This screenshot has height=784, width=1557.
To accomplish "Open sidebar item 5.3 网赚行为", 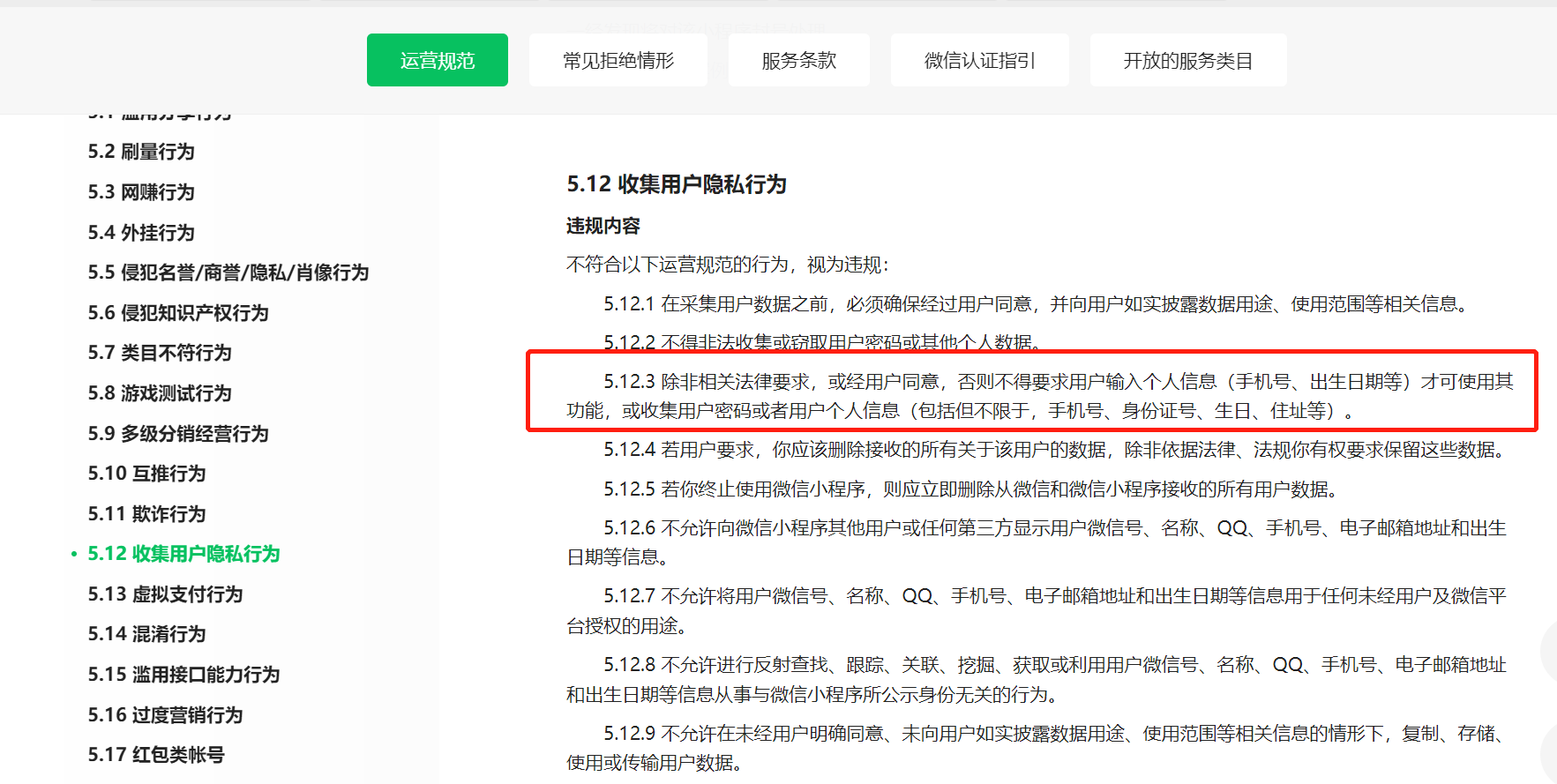I will 141,192.
